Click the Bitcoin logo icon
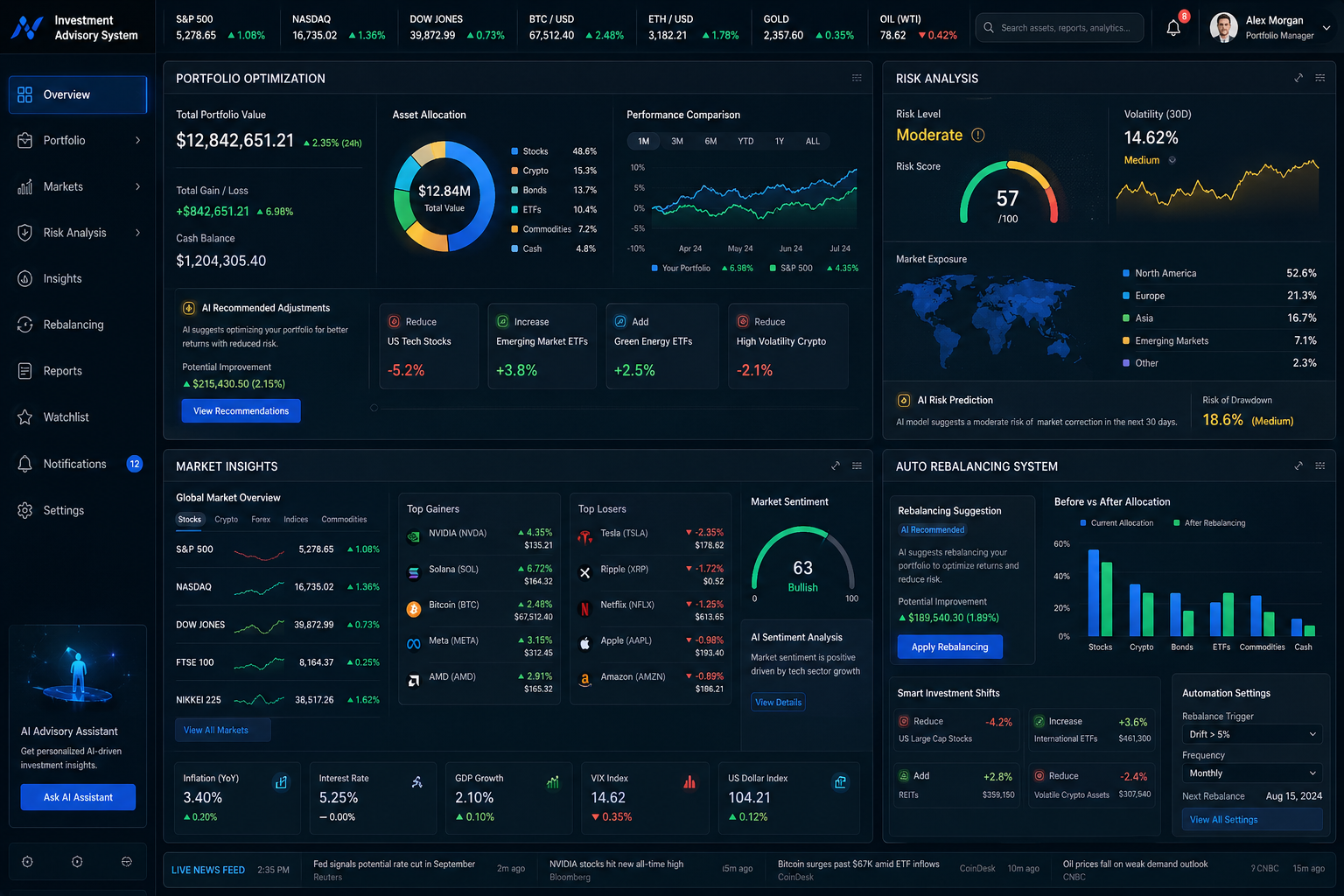 (414, 609)
